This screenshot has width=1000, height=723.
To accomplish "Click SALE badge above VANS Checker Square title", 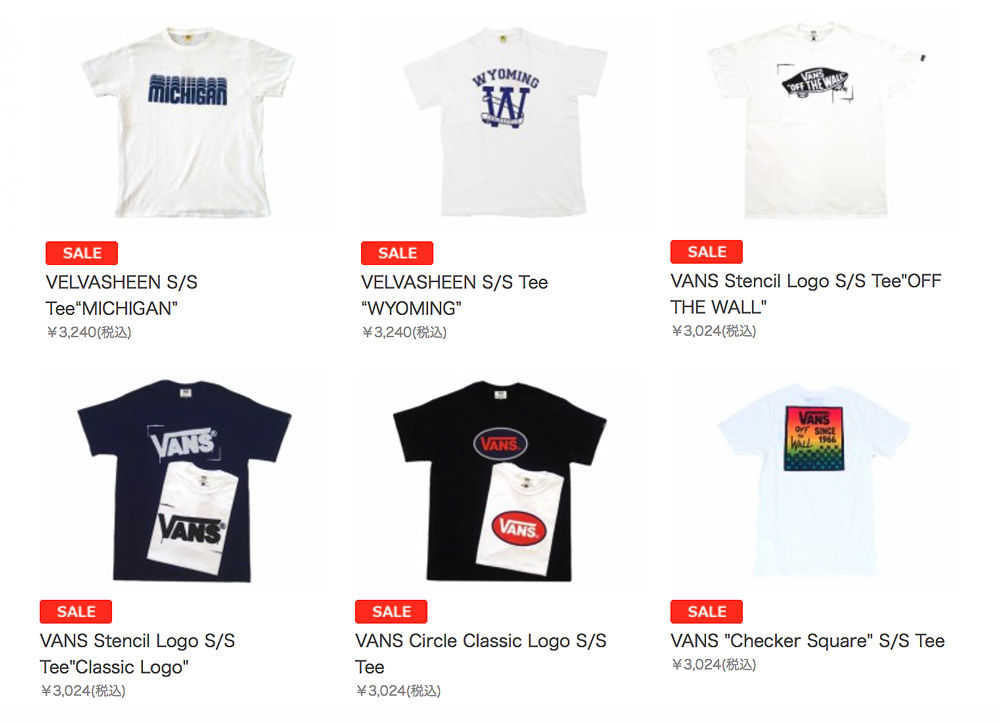I will pyautogui.click(x=707, y=611).
